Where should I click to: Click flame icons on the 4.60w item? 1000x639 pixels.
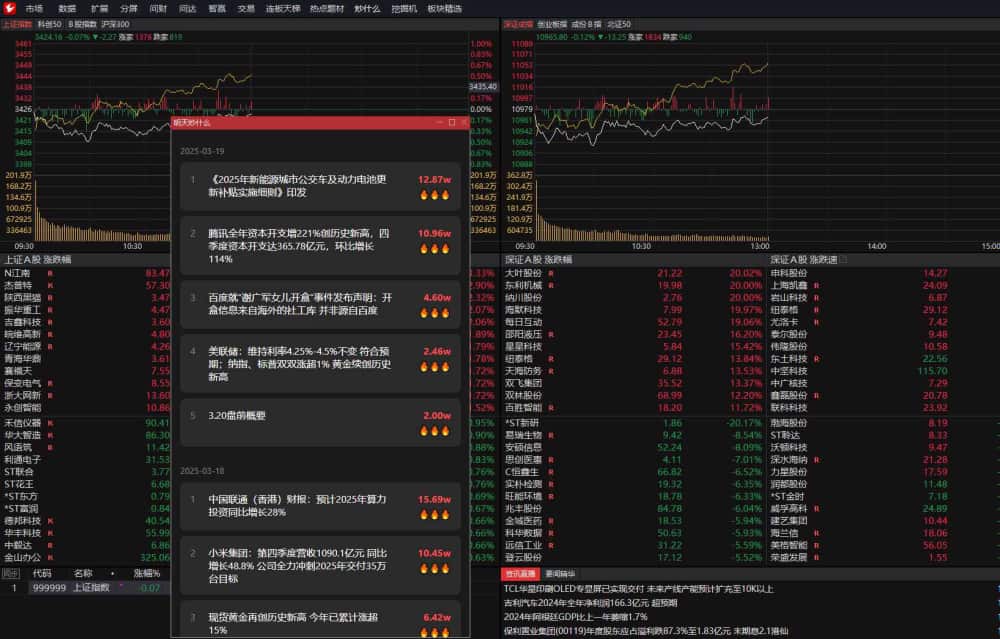coord(435,313)
